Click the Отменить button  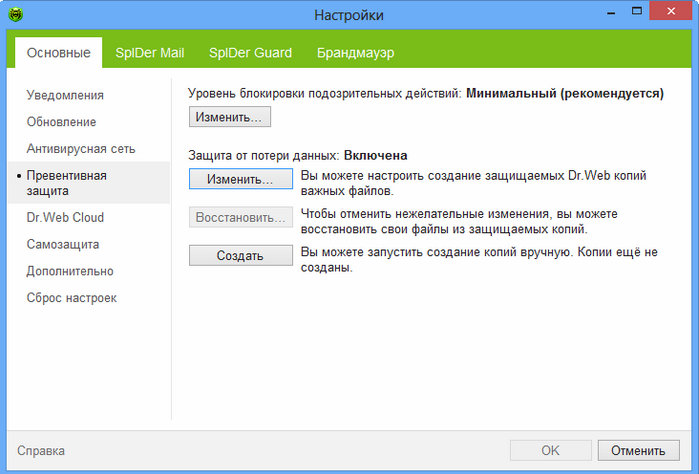click(x=638, y=450)
